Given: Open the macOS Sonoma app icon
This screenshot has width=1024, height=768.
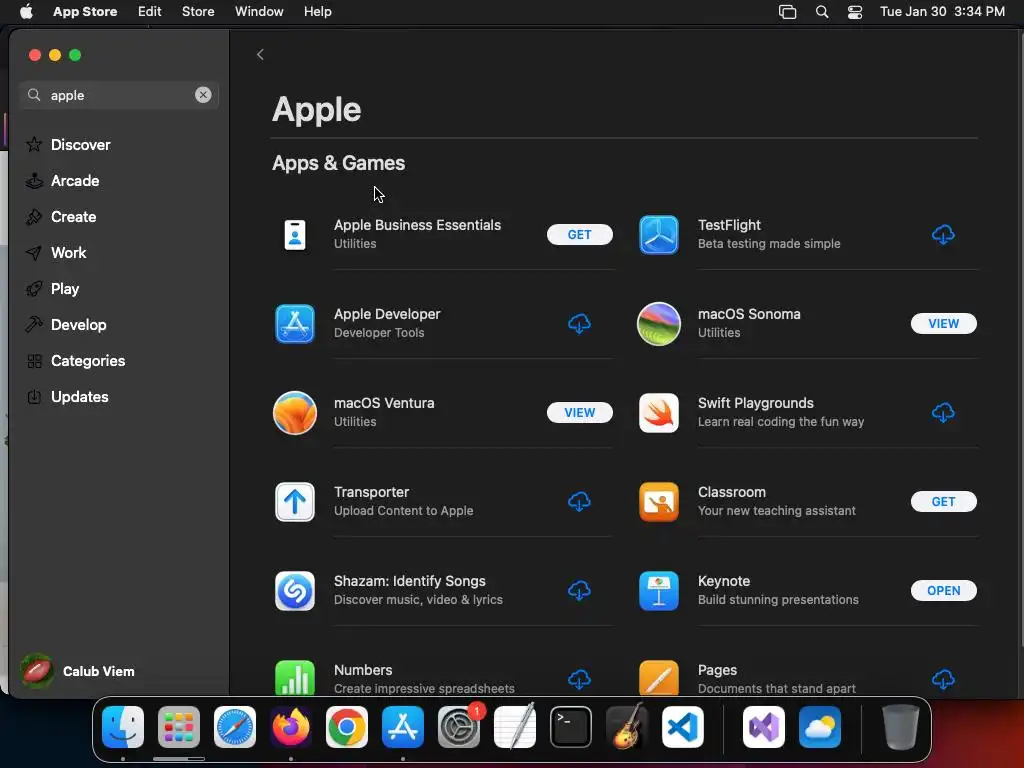Looking at the screenshot, I should (658, 323).
